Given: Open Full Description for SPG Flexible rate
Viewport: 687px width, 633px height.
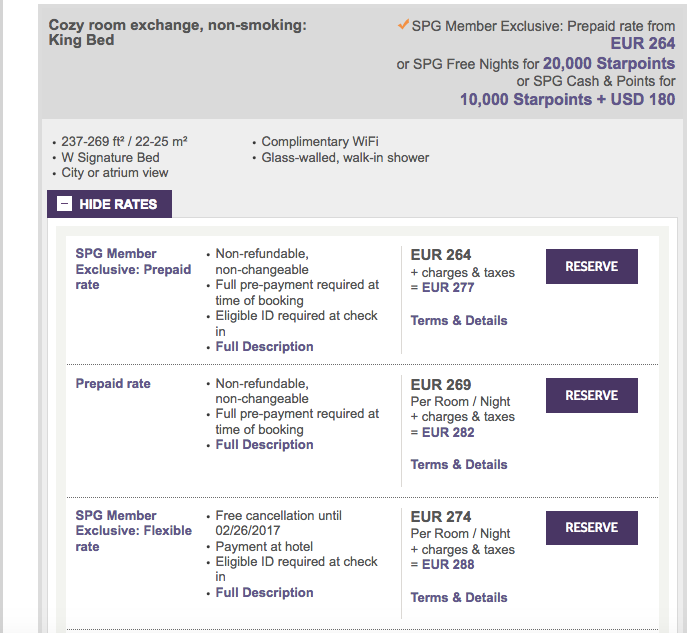Looking at the screenshot, I should click(x=264, y=593).
